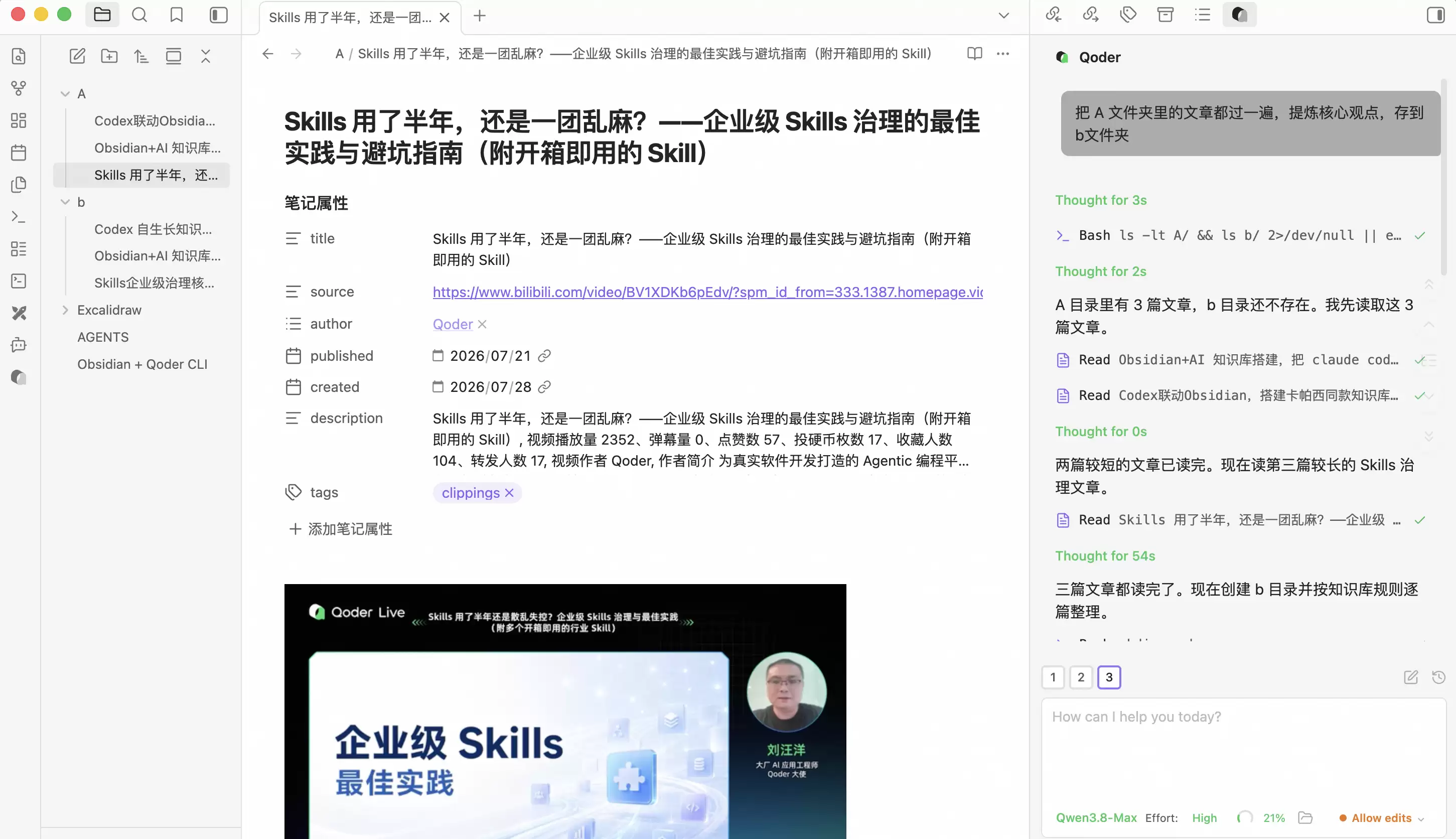Open chat history clock icon
Viewport: 1456px width, 839px height.
coord(1439,677)
